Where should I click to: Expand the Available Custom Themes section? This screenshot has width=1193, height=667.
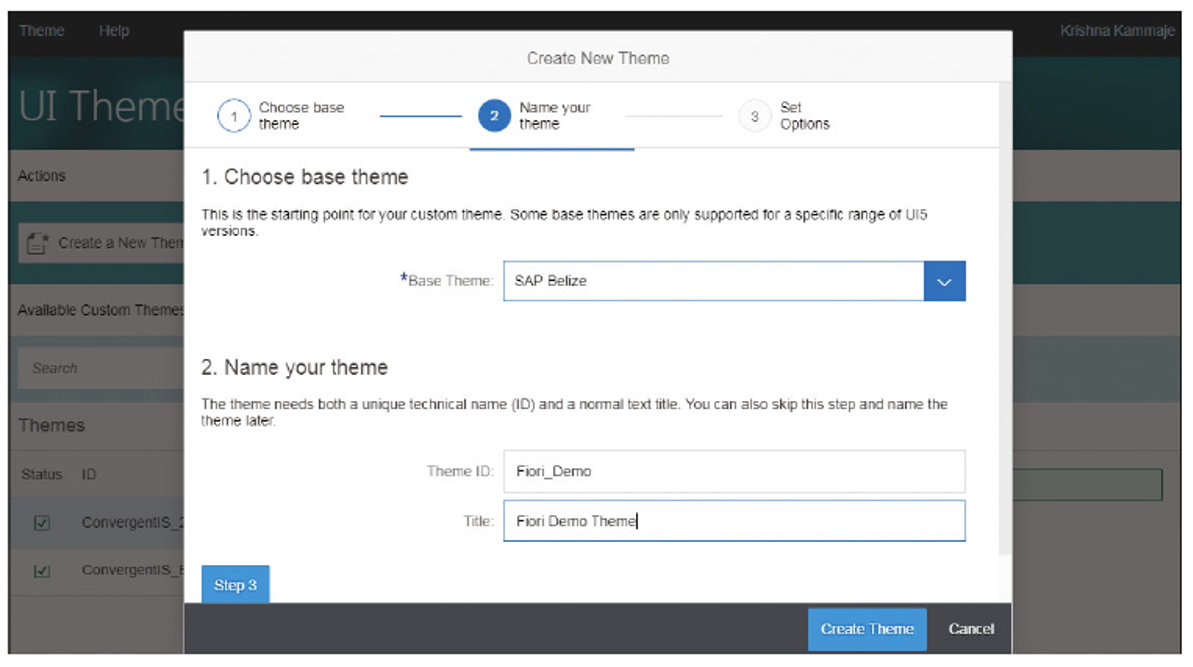pos(96,310)
